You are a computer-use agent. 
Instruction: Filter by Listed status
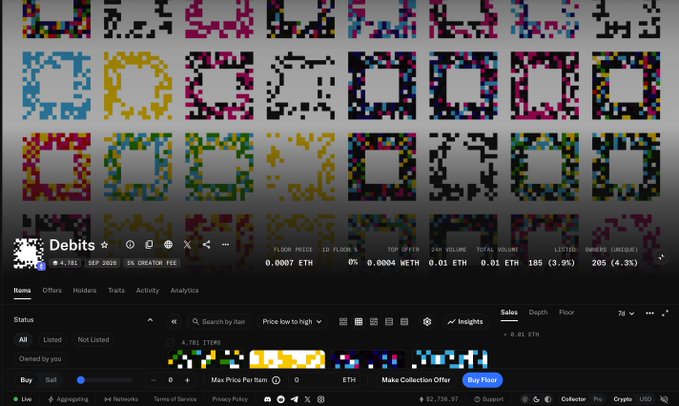52,340
